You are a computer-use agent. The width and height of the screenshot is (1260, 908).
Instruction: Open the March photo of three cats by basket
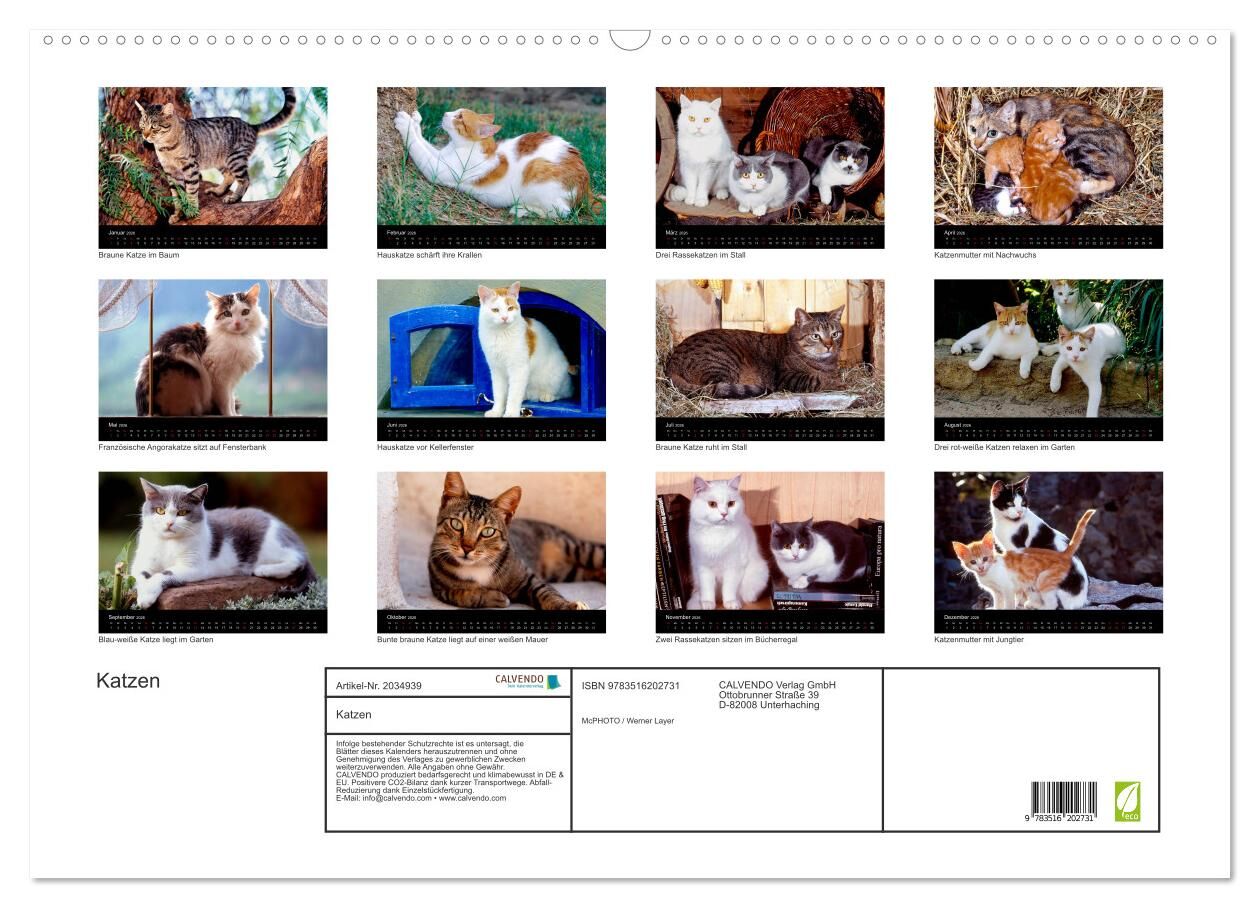pos(769,156)
